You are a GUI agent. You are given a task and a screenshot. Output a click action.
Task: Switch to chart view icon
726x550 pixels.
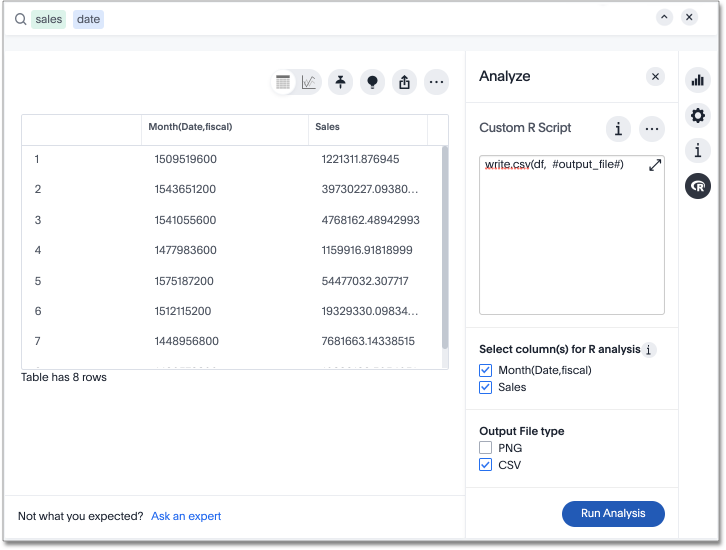pos(309,83)
